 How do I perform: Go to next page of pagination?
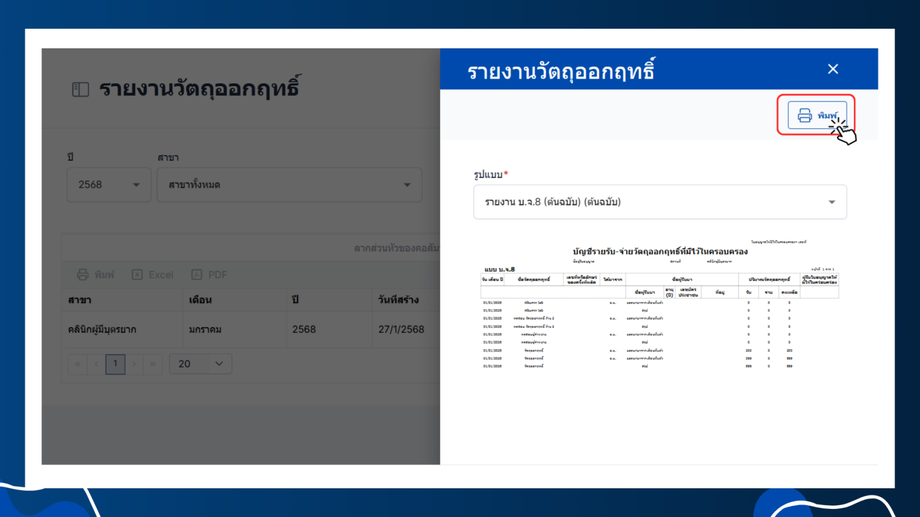coord(134,364)
